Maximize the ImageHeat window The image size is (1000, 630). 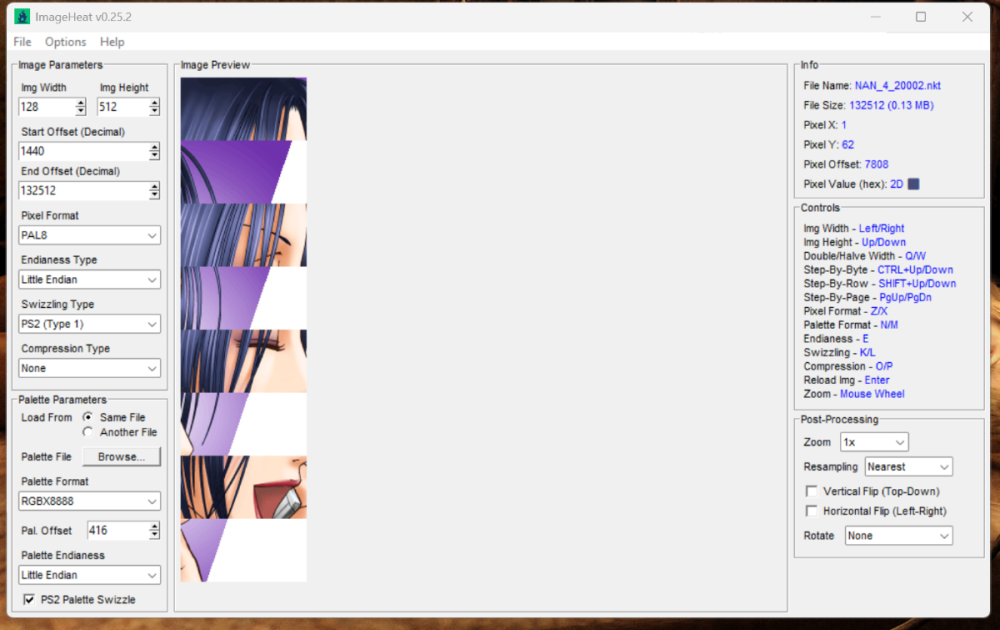pos(921,17)
